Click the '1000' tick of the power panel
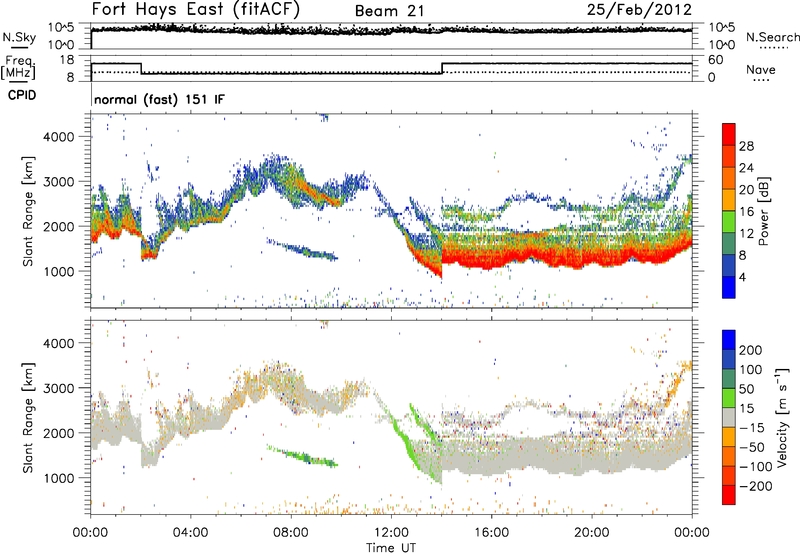 tap(59, 271)
